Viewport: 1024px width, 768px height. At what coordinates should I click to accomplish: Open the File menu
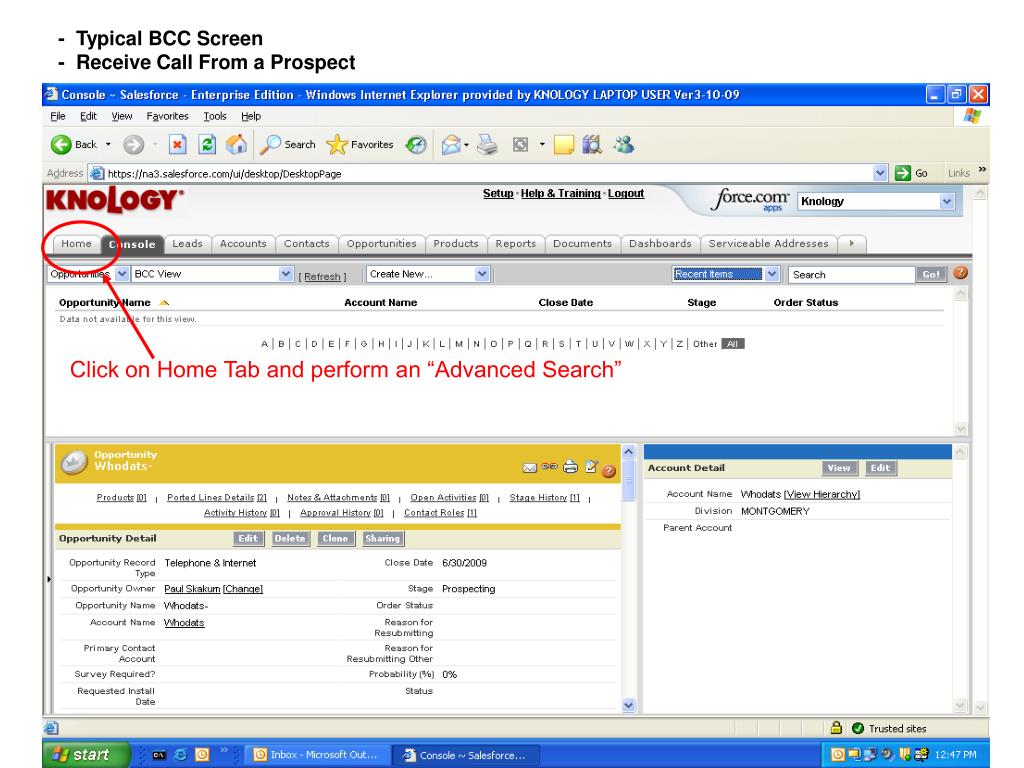click(x=57, y=116)
